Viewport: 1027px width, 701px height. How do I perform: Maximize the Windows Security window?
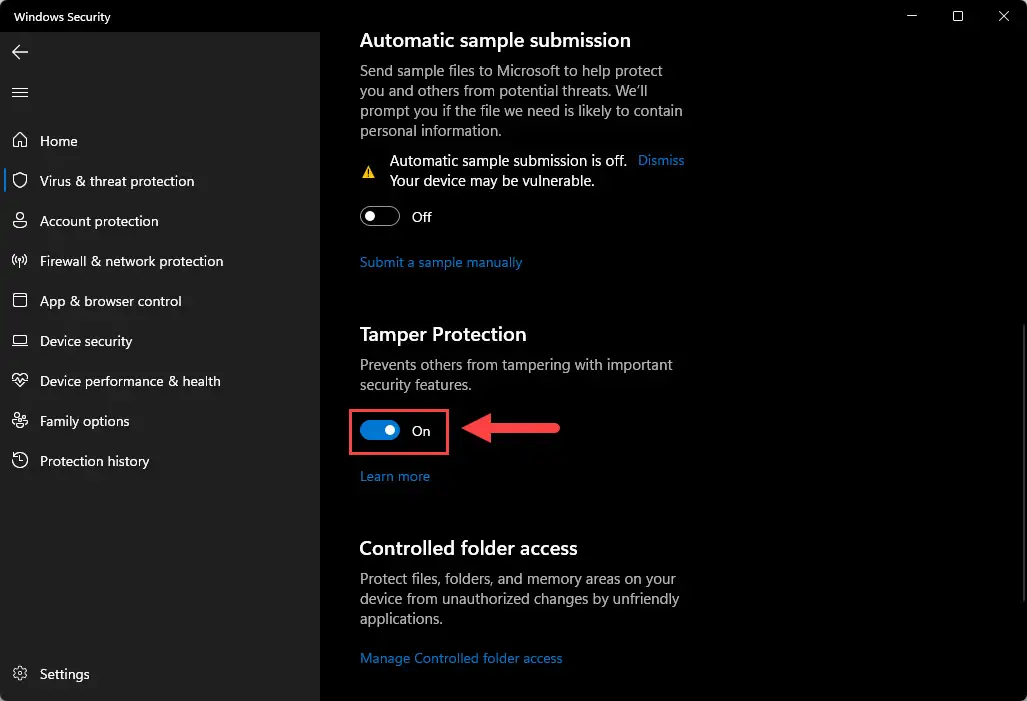(958, 16)
